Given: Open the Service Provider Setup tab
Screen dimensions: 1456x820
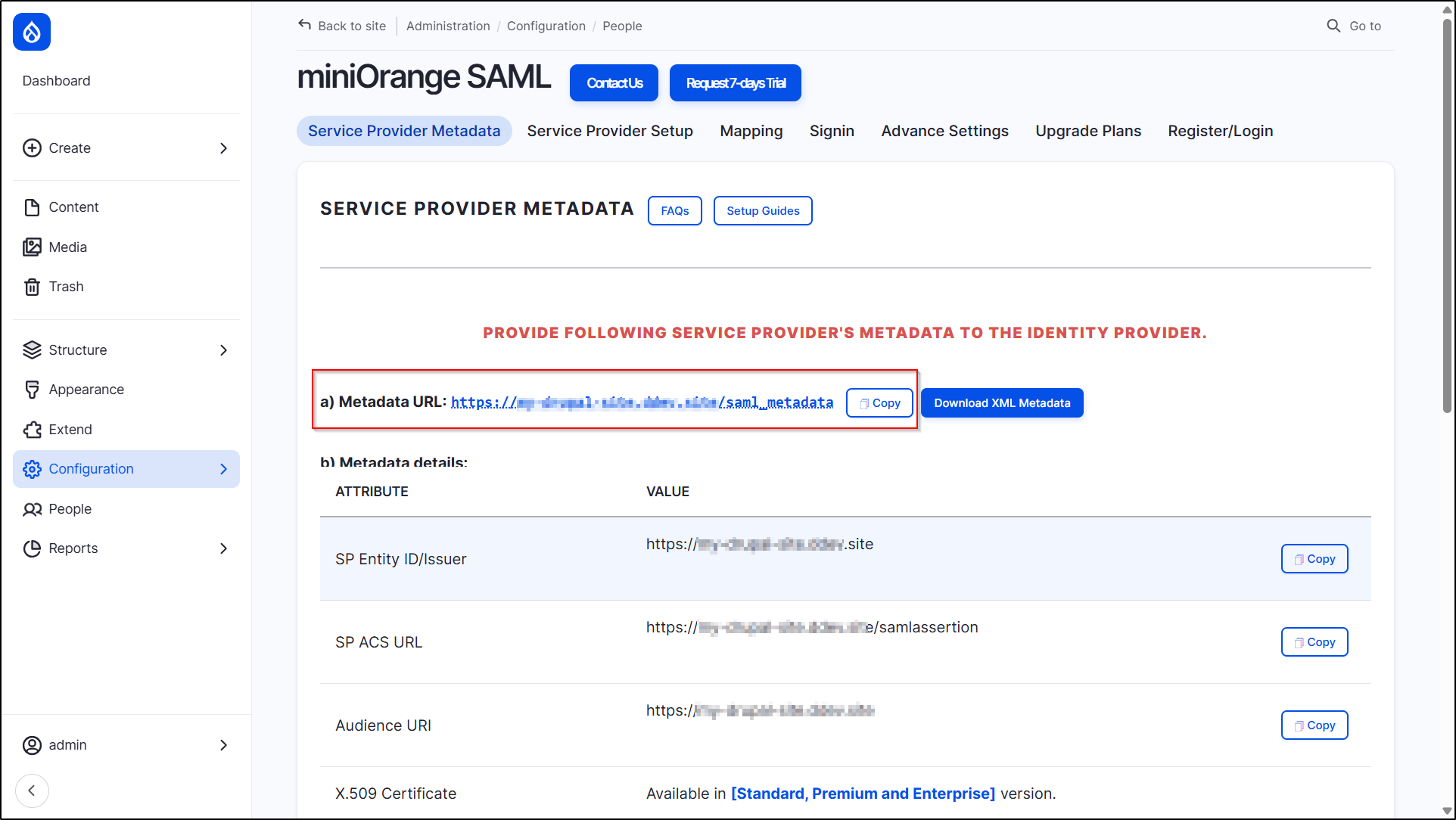Looking at the screenshot, I should click(610, 131).
